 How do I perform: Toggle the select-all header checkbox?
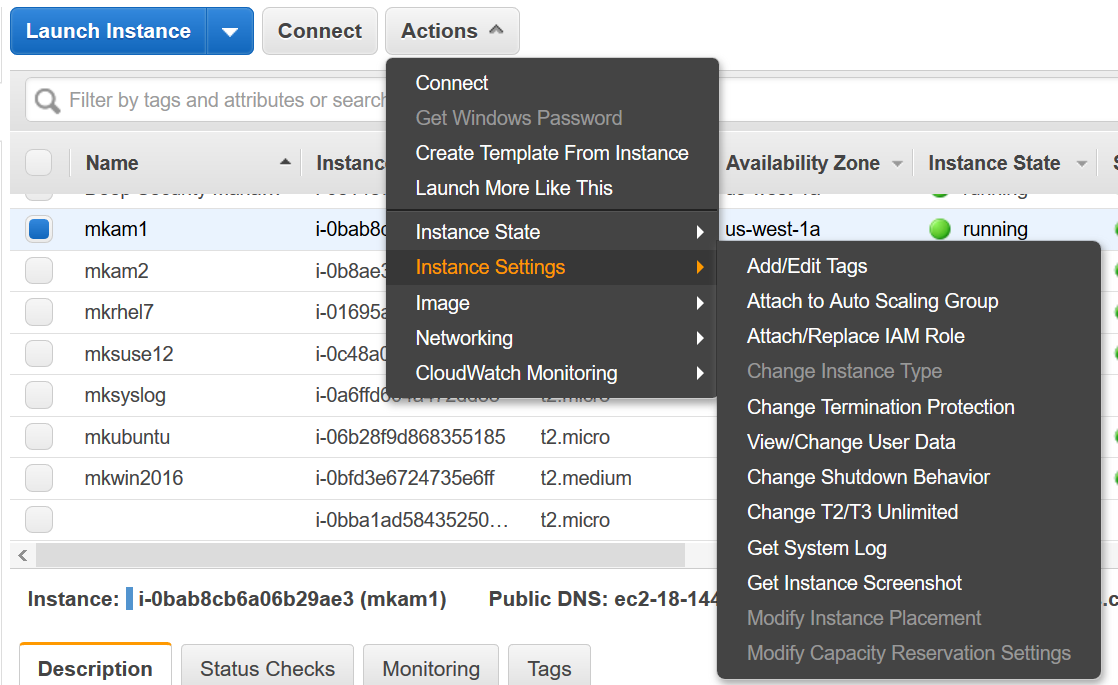coord(39,162)
